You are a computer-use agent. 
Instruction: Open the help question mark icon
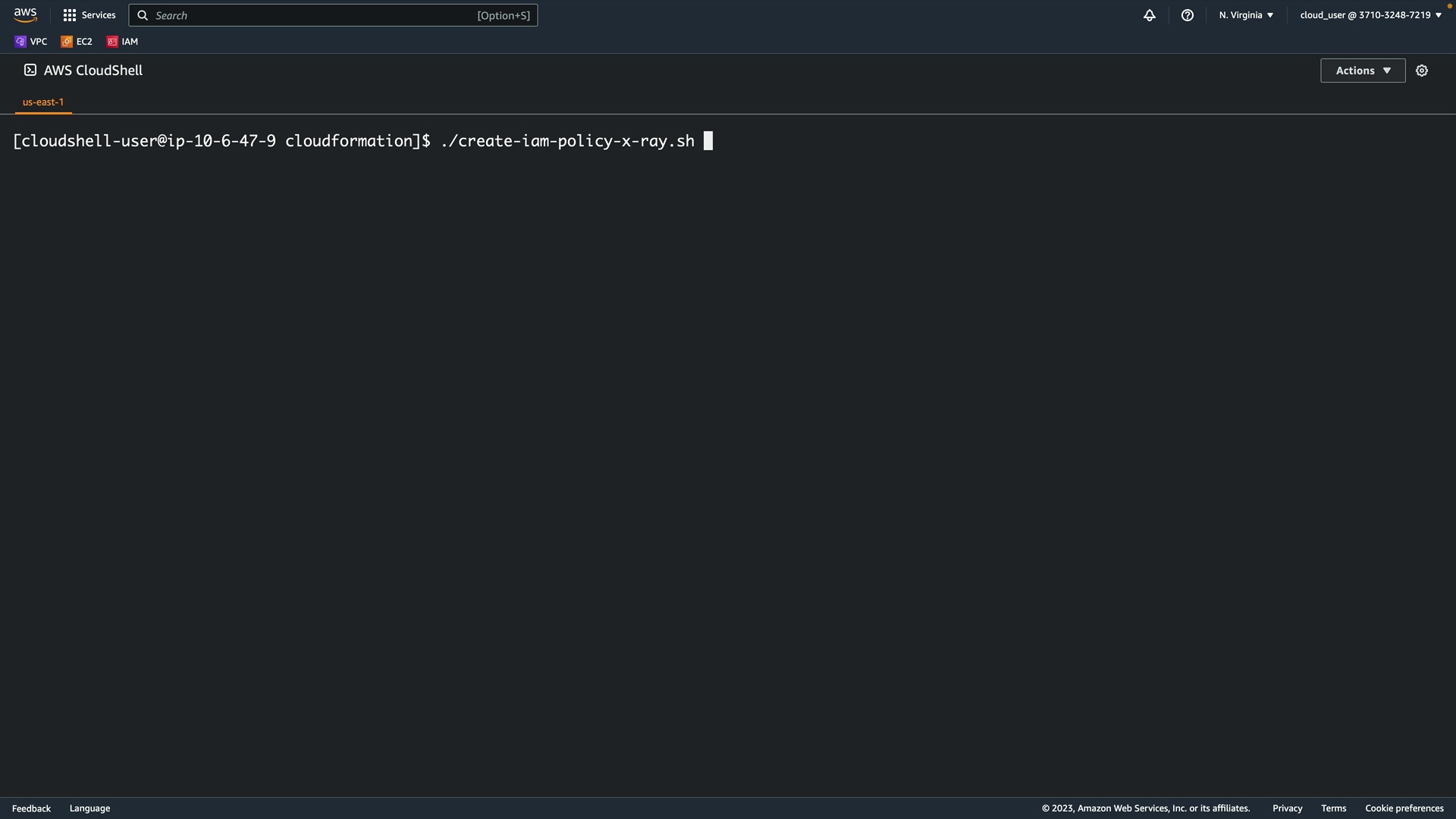1187,15
